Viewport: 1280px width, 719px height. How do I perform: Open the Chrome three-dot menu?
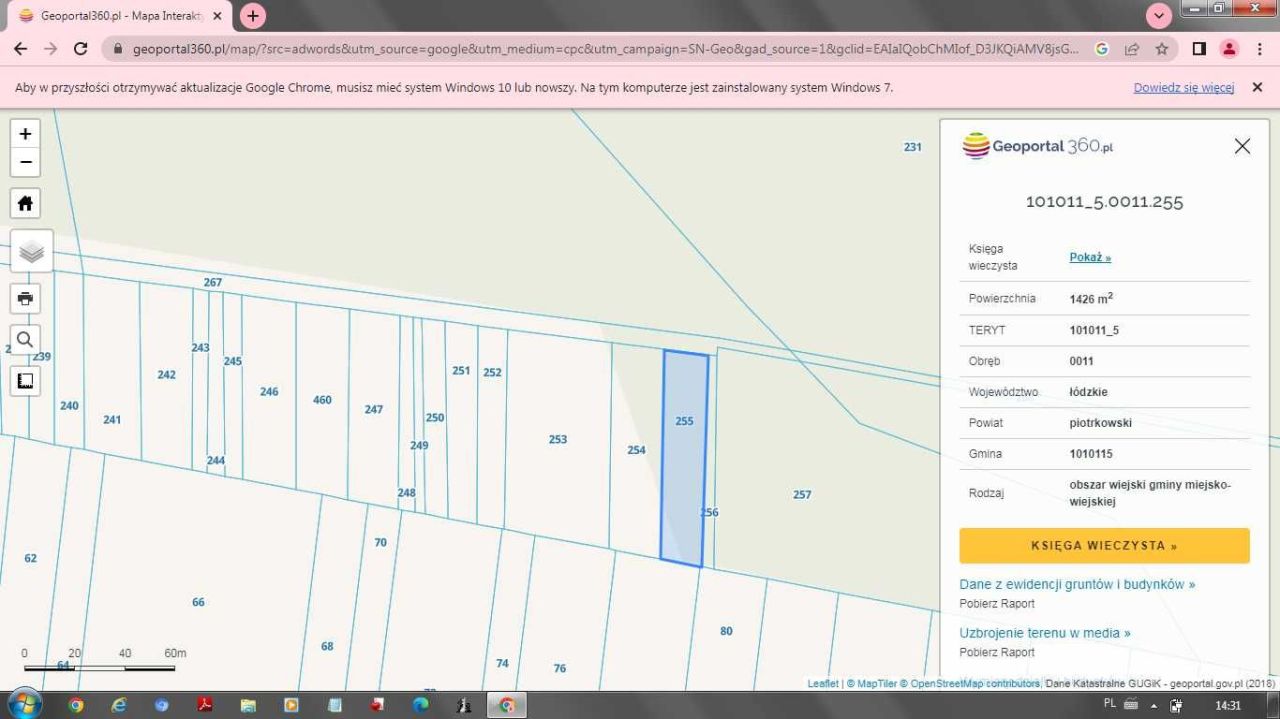[1259, 49]
